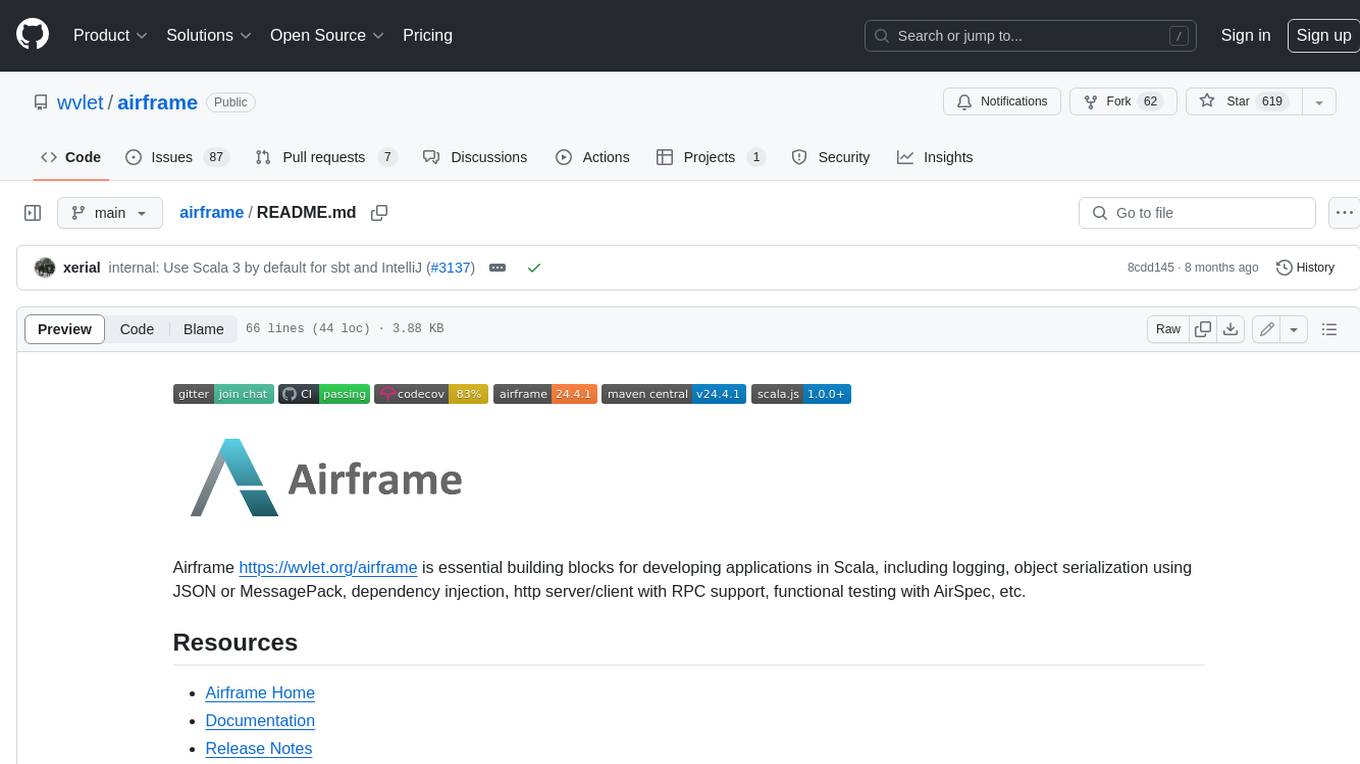The height and width of the screenshot is (764, 1360).
Task: Click the airframe breadcrumb link
Action: coord(211,213)
